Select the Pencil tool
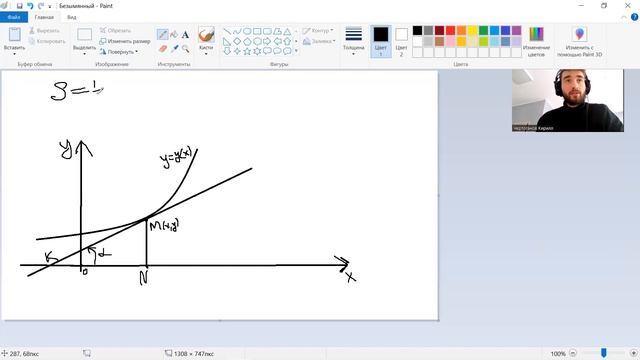Image resolution: width=640 pixels, height=360 pixels. 162,34
